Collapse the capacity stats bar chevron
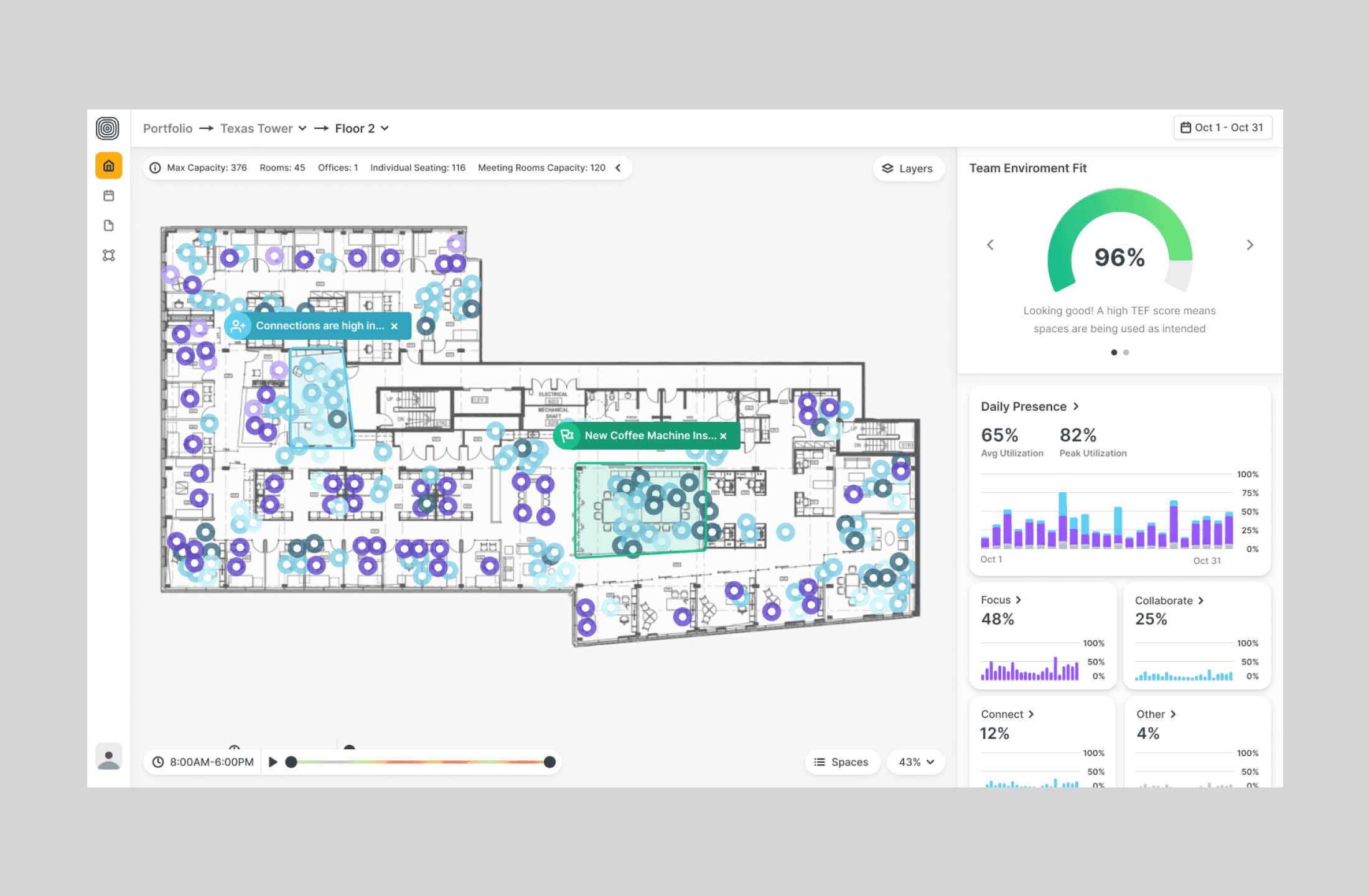This screenshot has height=896, width=1369. (618, 168)
